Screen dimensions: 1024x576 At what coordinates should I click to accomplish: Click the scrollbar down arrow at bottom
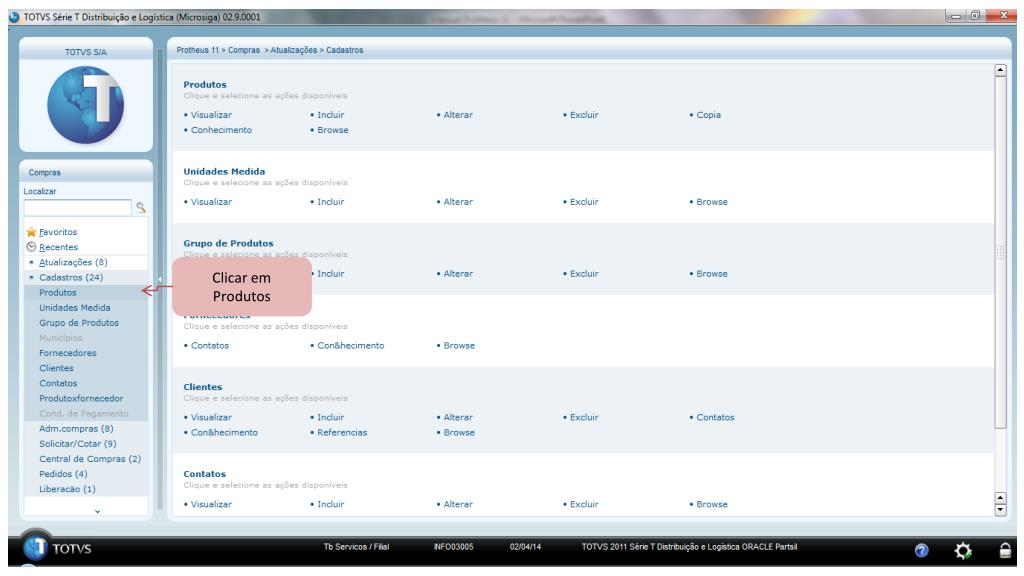pos(1000,510)
